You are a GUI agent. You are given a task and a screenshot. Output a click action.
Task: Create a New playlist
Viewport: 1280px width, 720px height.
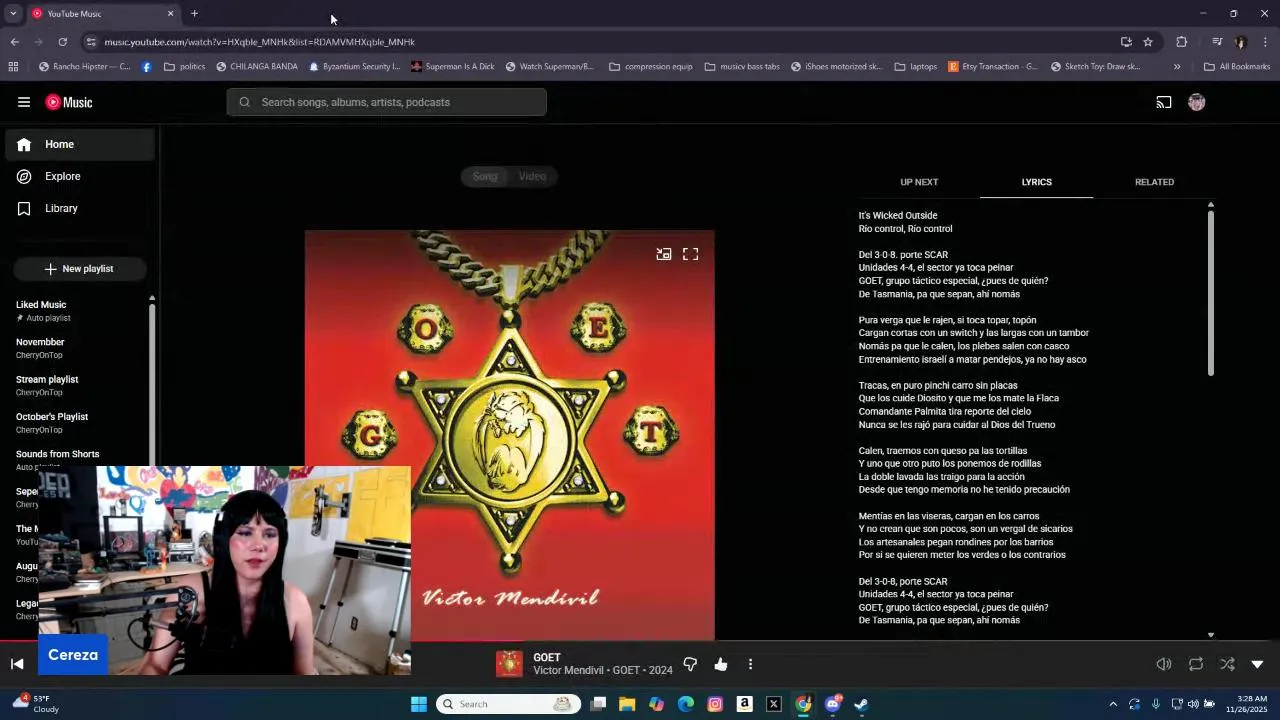pos(80,269)
